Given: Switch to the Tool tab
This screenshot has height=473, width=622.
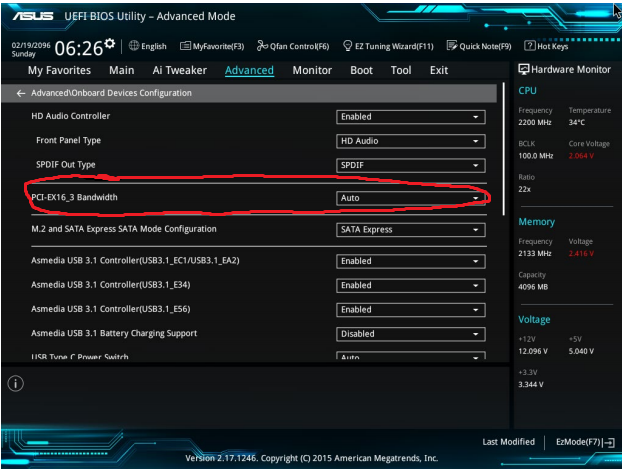Looking at the screenshot, I should point(401,70).
